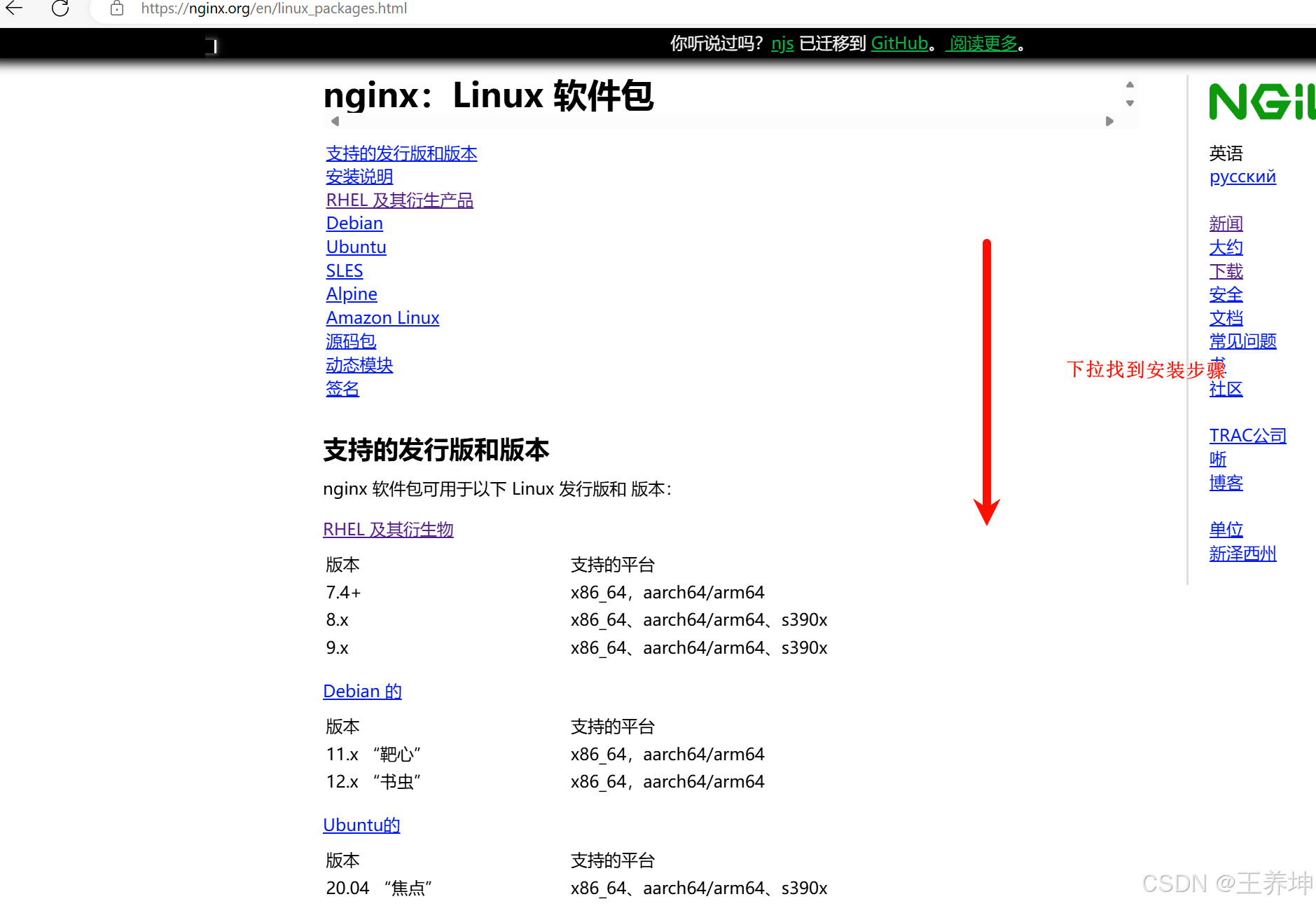Open the 社区 sidebar menu item
Screen dimensions: 1316x906
click(x=1226, y=389)
